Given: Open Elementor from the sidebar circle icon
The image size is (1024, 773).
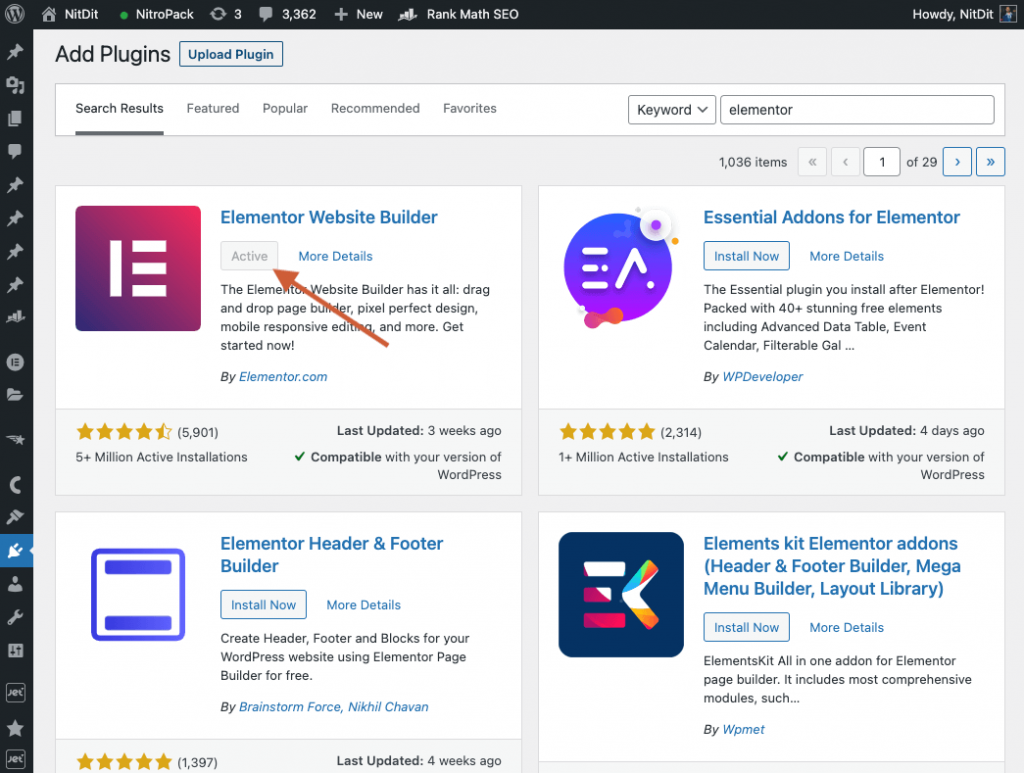Looking at the screenshot, I should [x=15, y=362].
